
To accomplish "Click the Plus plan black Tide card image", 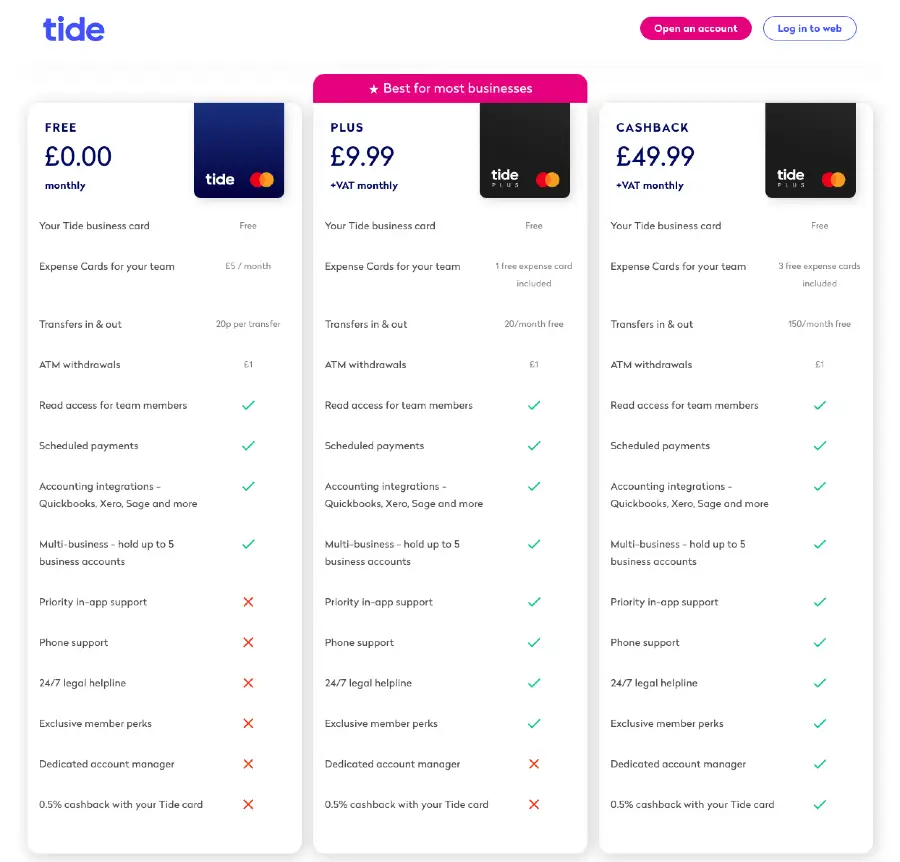I will coord(525,150).
